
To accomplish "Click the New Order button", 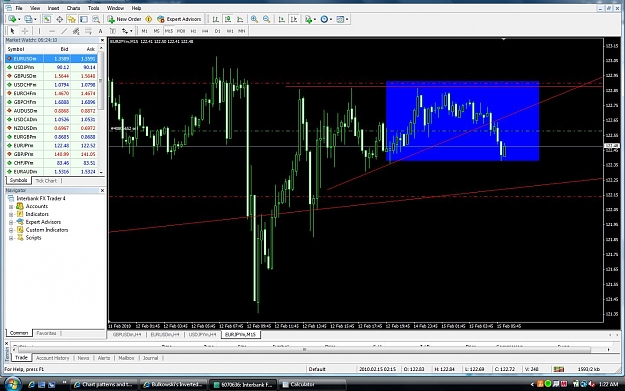I will (x=124, y=19).
